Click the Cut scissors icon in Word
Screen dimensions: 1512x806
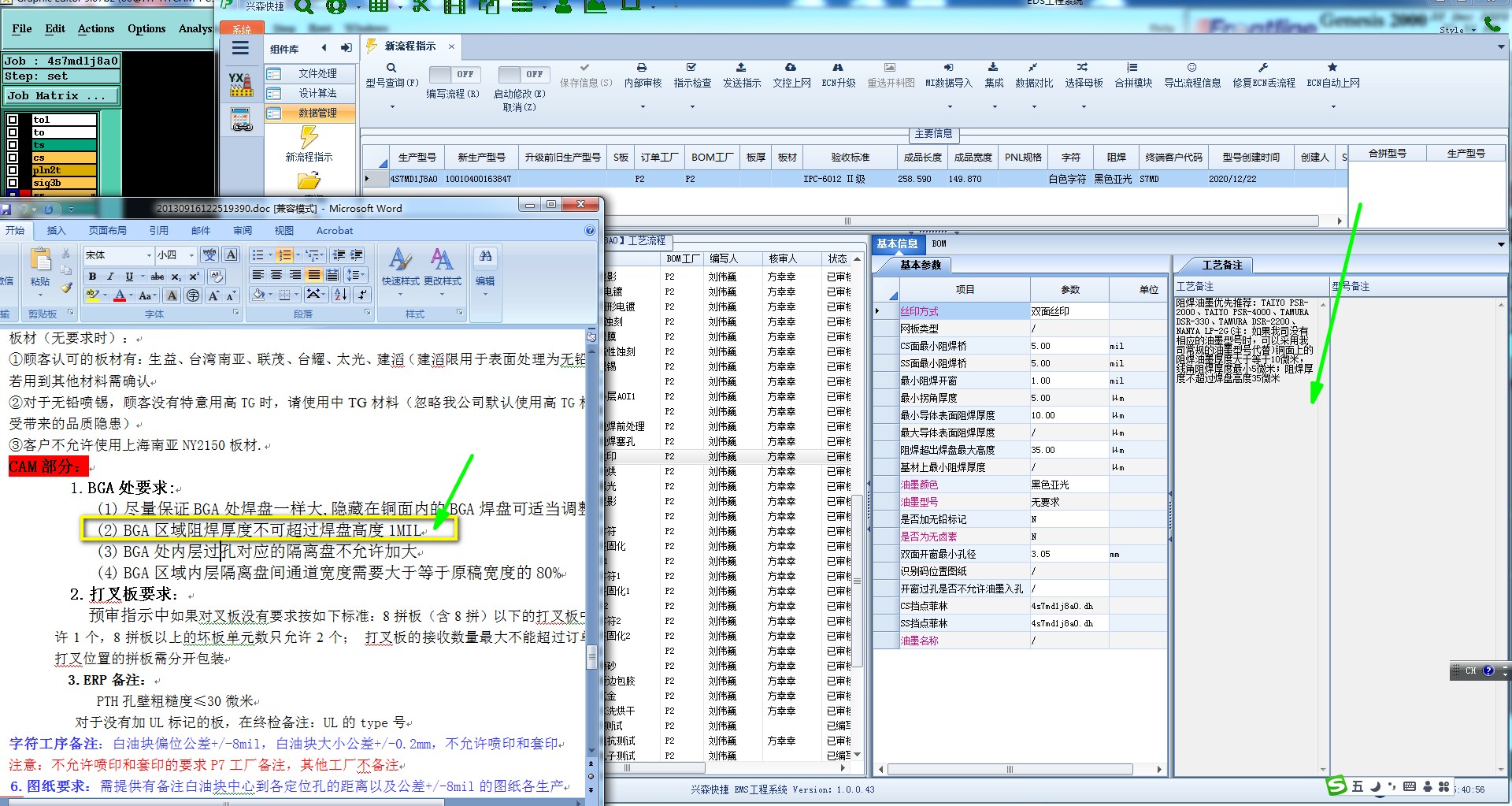(66, 254)
